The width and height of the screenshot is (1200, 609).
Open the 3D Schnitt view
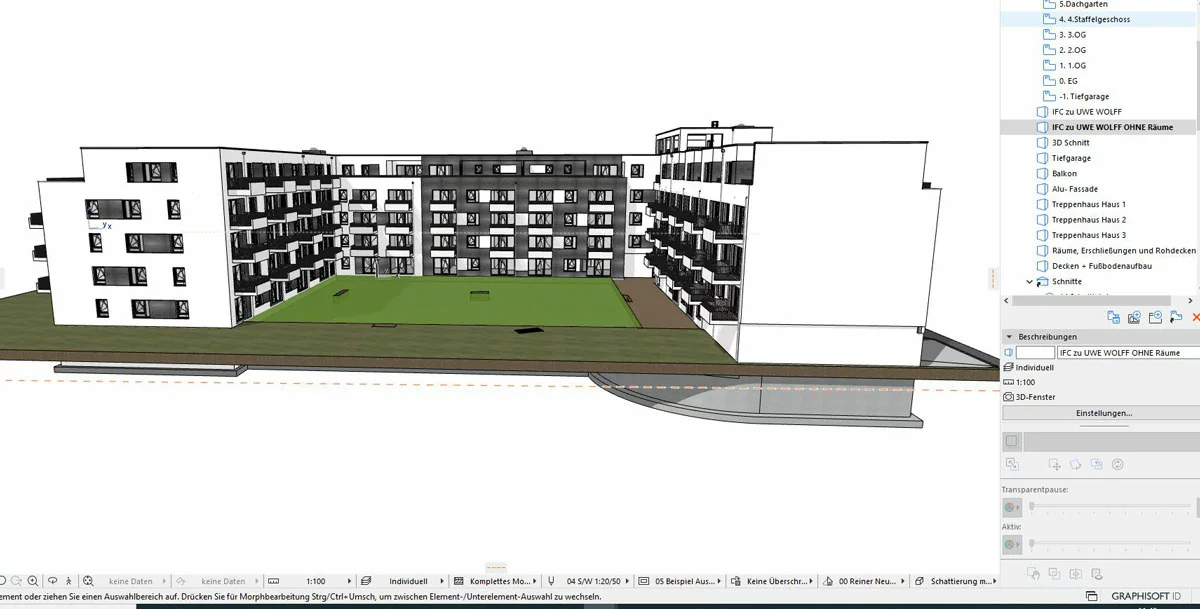(x=1070, y=143)
